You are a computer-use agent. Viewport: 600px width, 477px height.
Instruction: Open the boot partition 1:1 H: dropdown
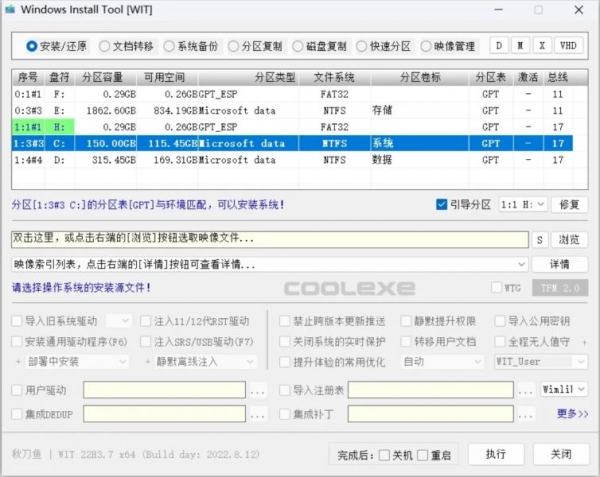[522, 205]
